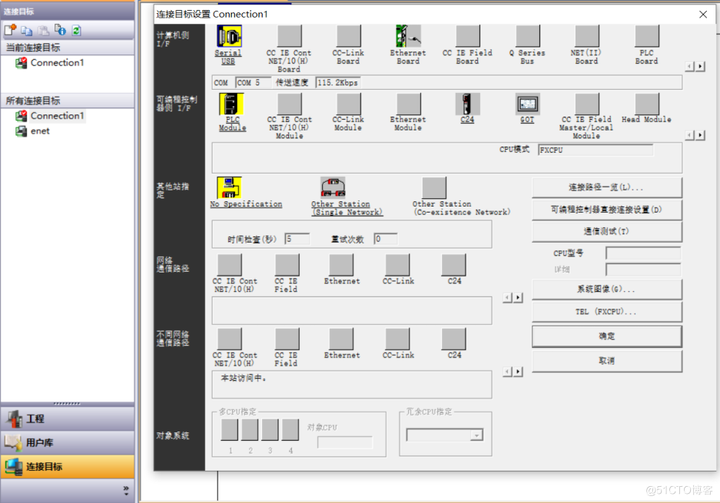This screenshot has width=720, height=503.
Task: Choose the PLC Module icon
Action: [231, 104]
